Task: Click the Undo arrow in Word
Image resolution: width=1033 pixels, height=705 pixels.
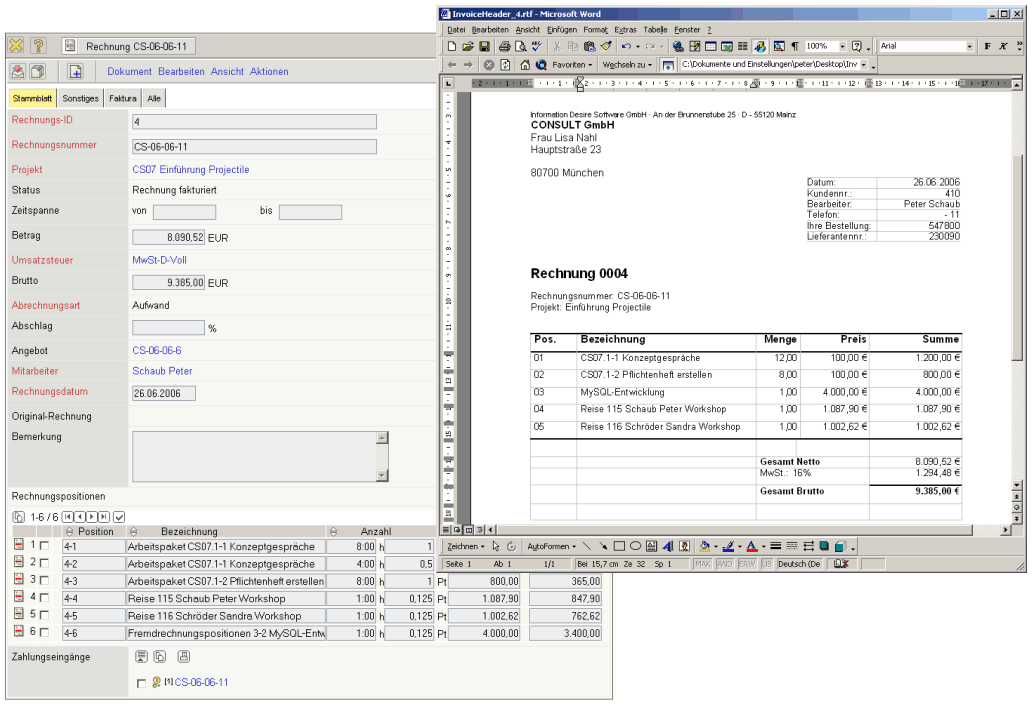Action: pyautogui.click(x=625, y=46)
